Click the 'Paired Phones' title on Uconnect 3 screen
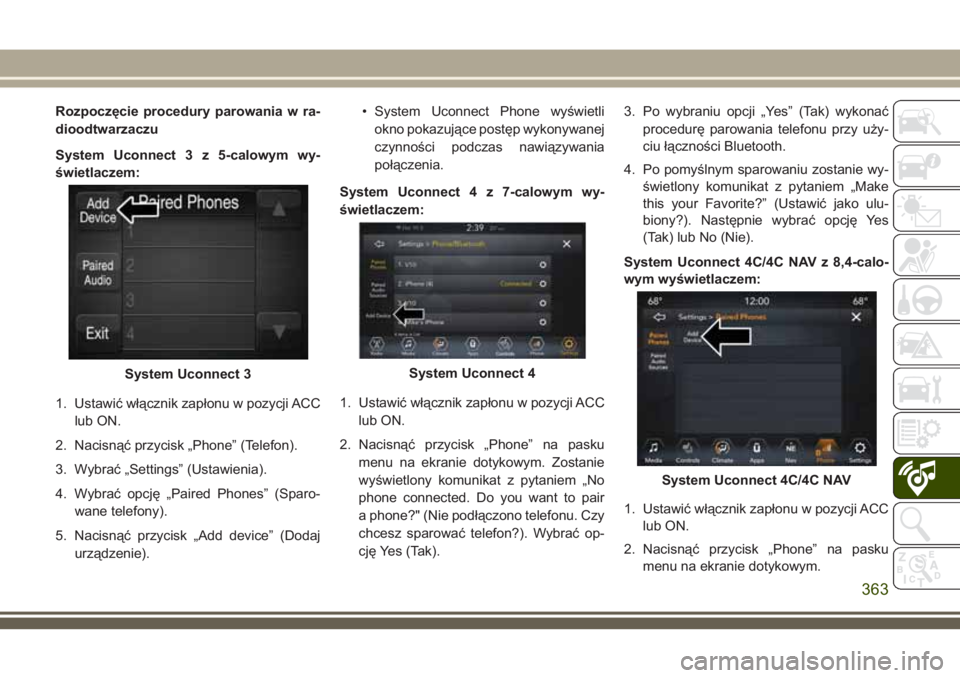960x678 pixels. coord(189,202)
